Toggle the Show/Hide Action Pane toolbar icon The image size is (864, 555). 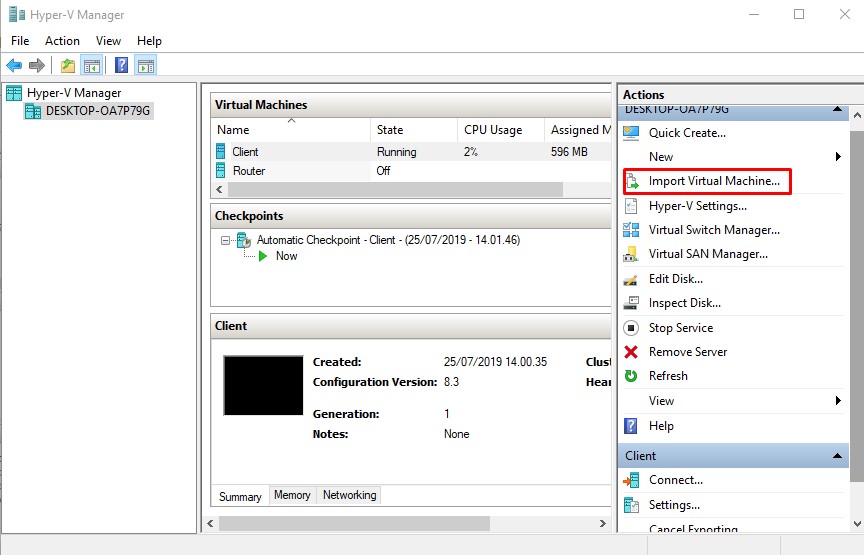click(146, 66)
